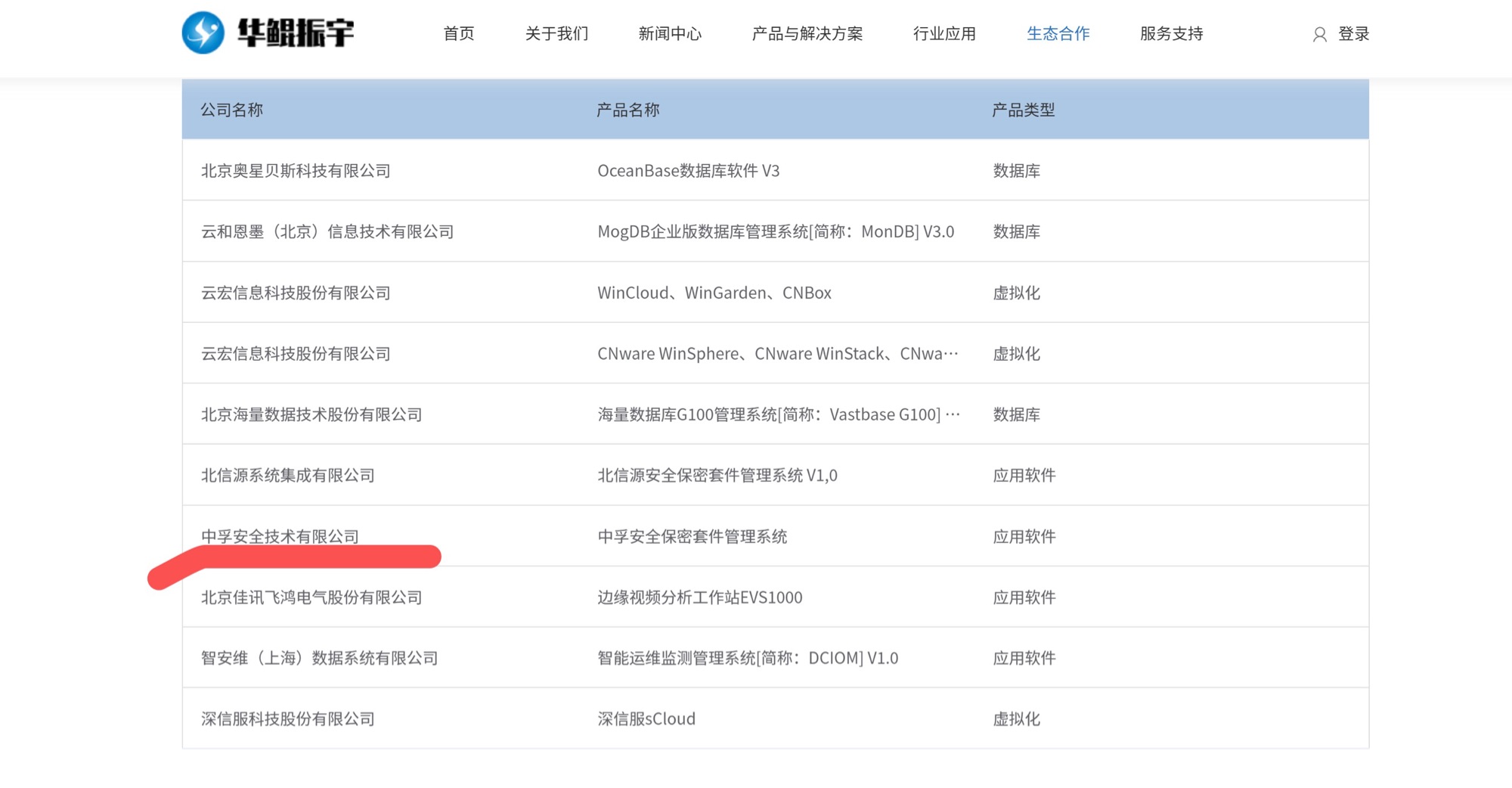Image resolution: width=1512 pixels, height=788 pixels.
Task: Click the 华鲲振宇 logo icon
Action: pyautogui.click(x=203, y=33)
